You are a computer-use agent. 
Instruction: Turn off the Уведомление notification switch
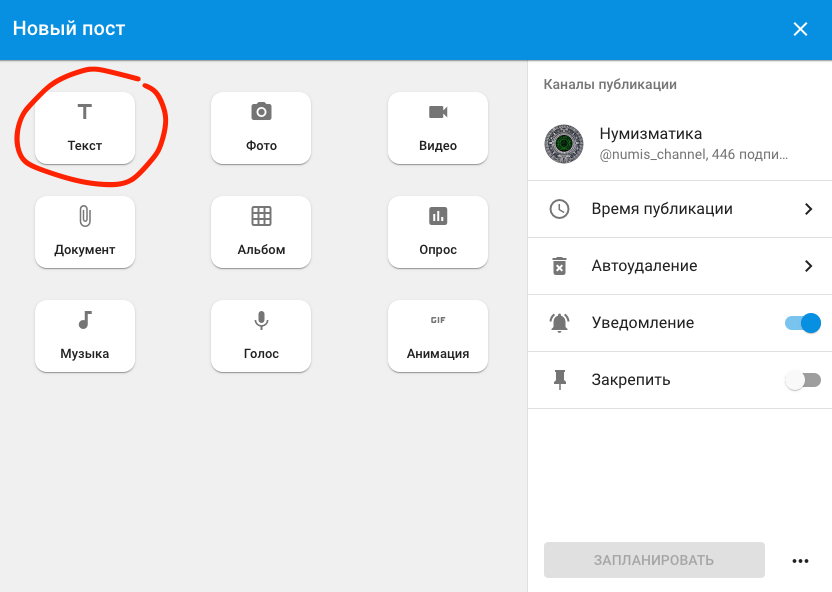click(803, 323)
